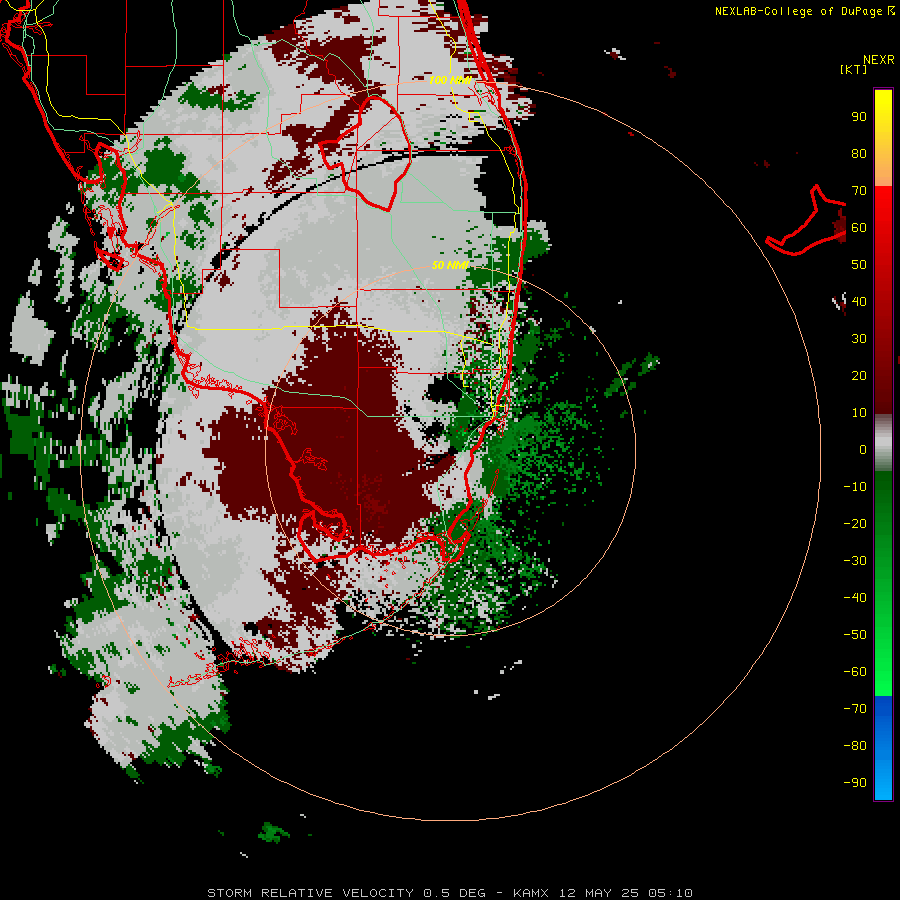Viewport: 900px width, 900px height.
Task: Click the -10 value on velocity scale
Action: click(x=855, y=487)
